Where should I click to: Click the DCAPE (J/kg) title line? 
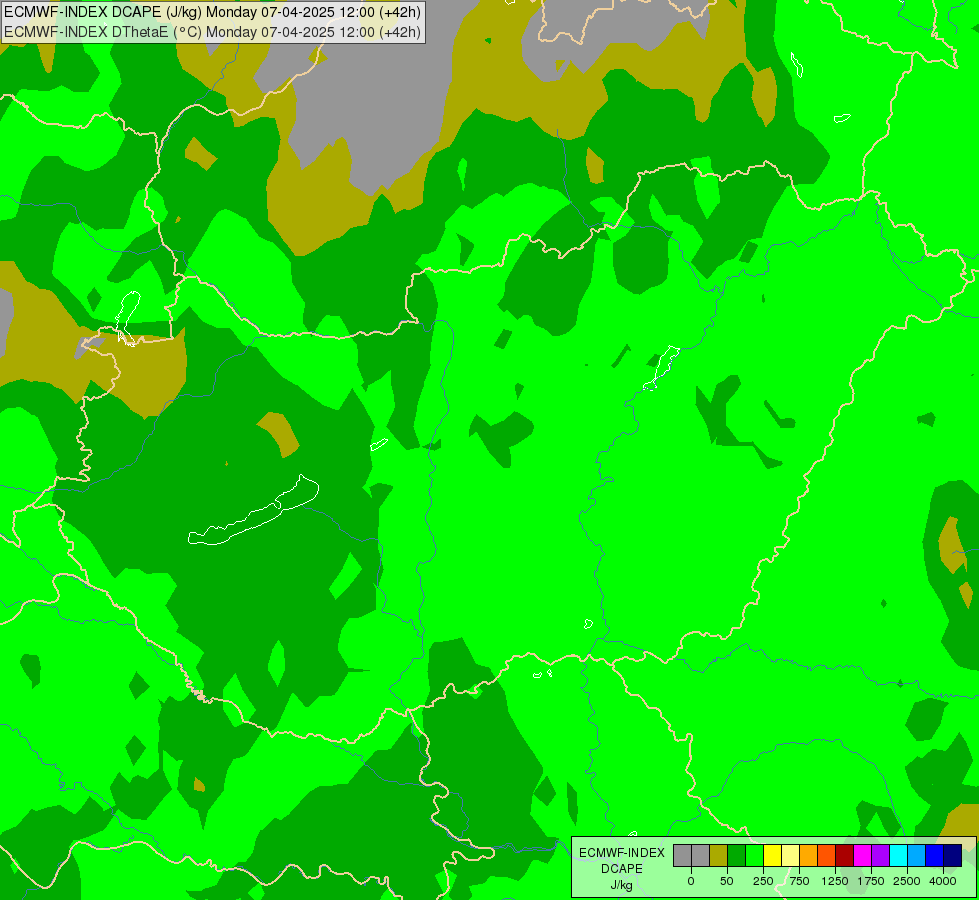tap(212, 12)
